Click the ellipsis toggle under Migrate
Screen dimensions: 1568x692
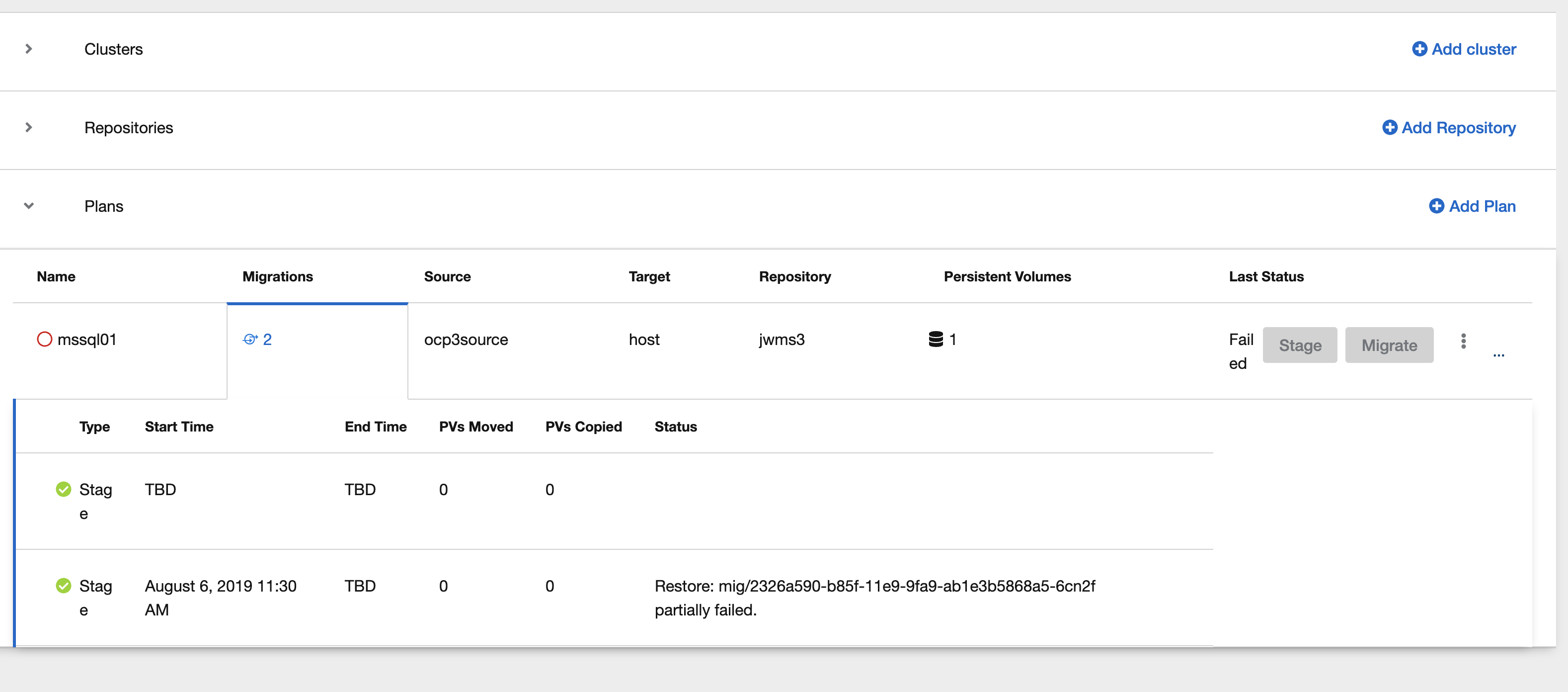[1499, 356]
